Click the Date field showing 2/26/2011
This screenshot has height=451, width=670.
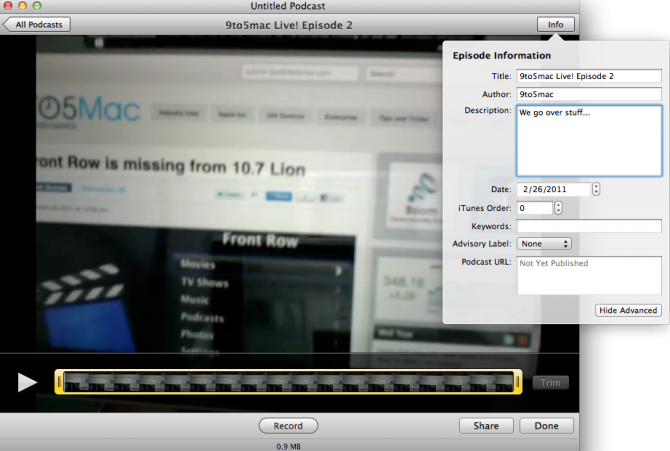[x=552, y=189]
